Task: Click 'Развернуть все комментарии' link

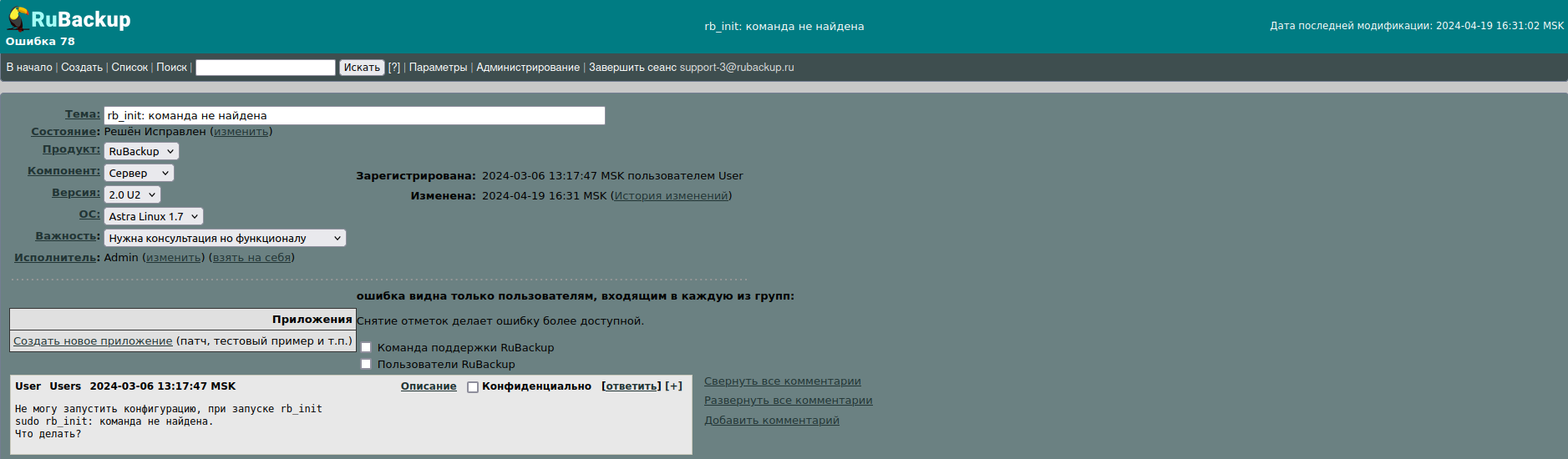Action: click(789, 401)
